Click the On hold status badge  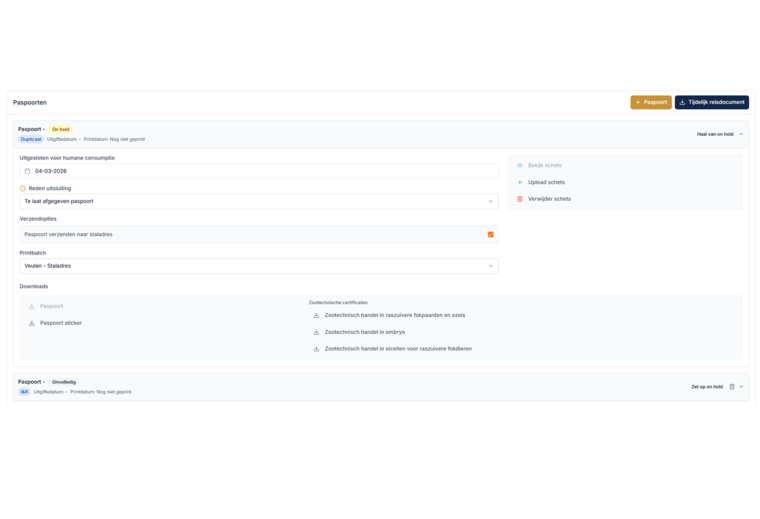[x=61, y=129]
